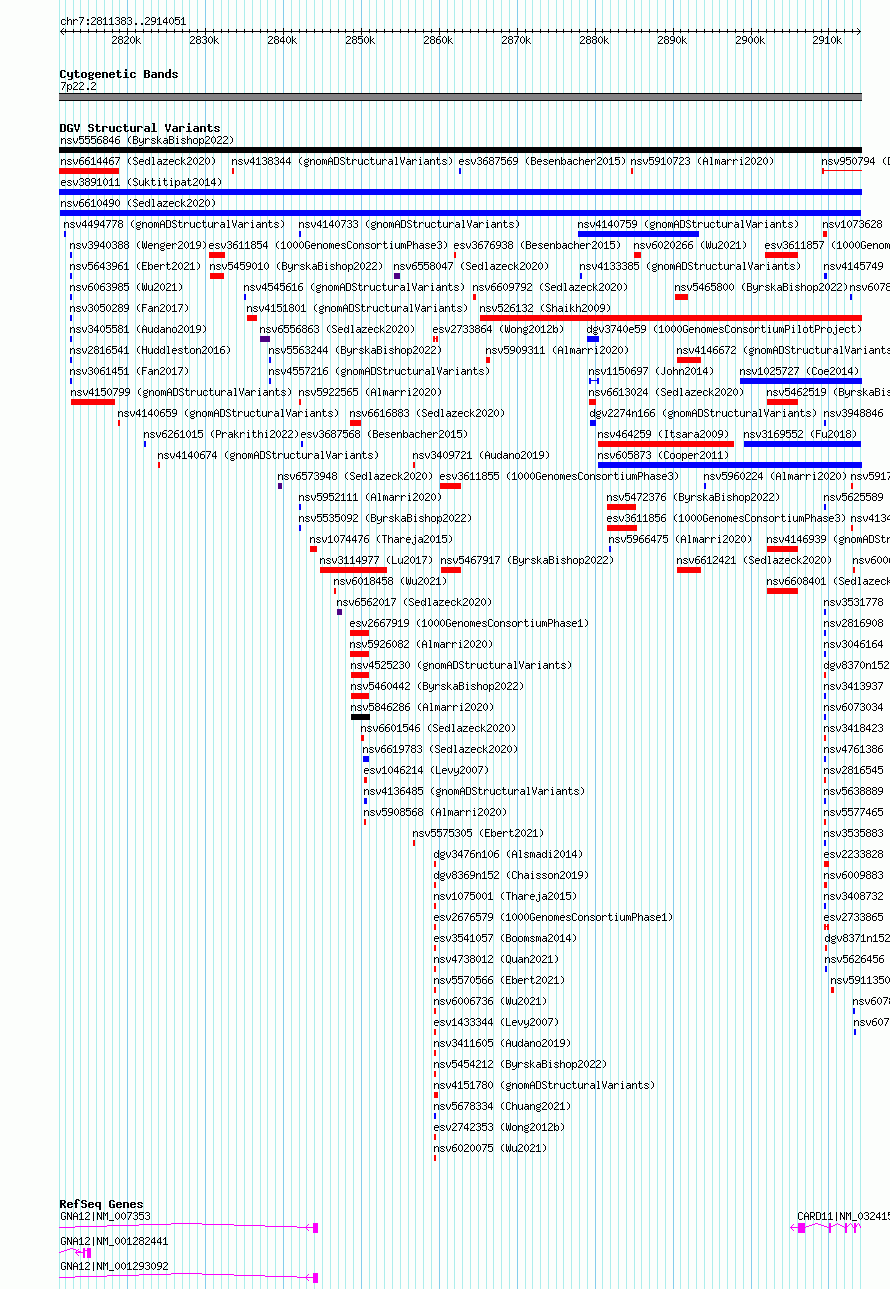890x1289 pixels.
Task: Click the nsv5460442 ByrskaBishop2022 label
Action: (437, 686)
